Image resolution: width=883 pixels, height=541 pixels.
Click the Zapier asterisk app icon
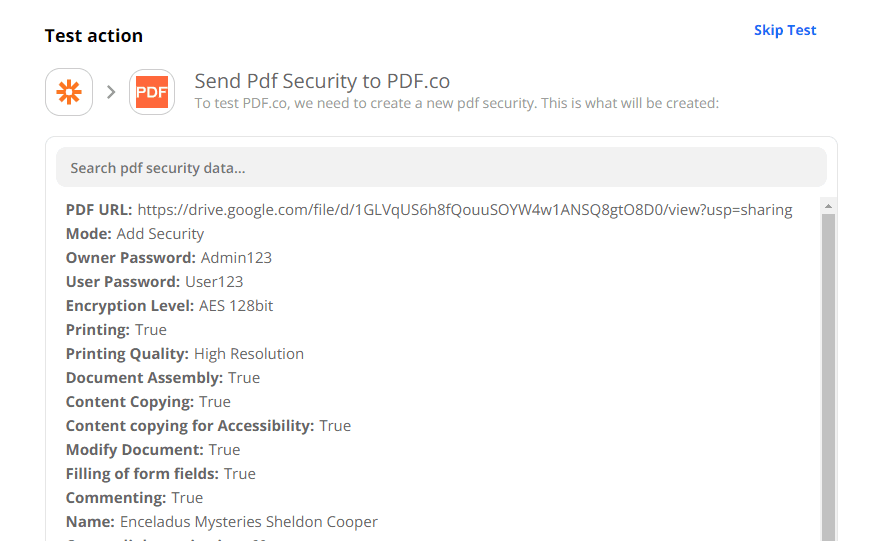[69, 92]
